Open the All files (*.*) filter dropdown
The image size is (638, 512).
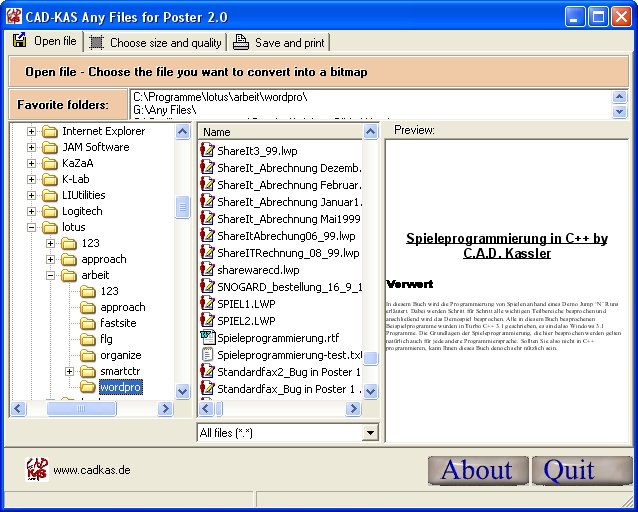pyautogui.click(x=370, y=433)
